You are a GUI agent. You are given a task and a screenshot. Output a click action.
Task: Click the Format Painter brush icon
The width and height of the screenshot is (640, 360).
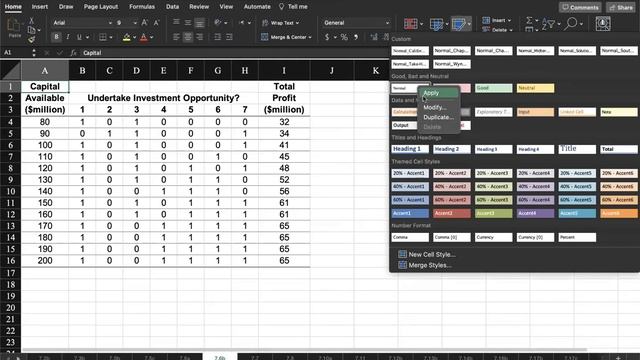click(x=31, y=39)
